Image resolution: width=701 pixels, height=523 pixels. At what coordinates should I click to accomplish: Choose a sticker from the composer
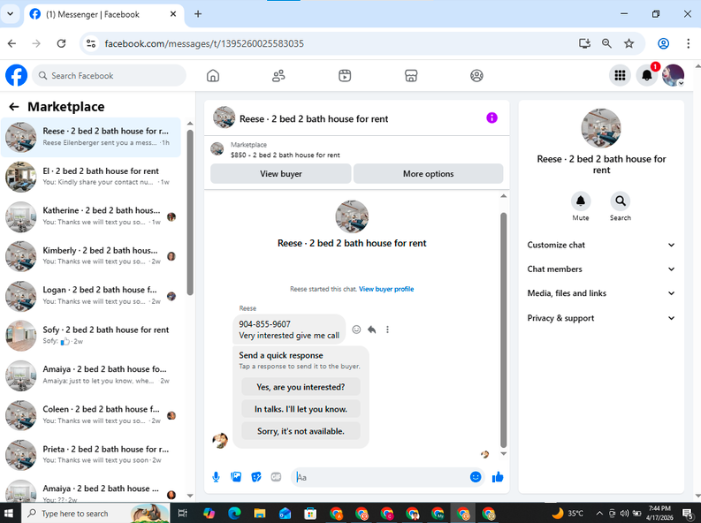pos(256,477)
